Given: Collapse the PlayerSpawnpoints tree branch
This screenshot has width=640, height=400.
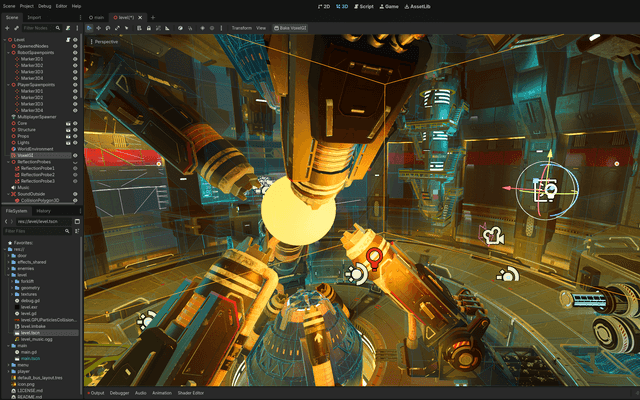Looking at the screenshot, I should pos(9,84).
